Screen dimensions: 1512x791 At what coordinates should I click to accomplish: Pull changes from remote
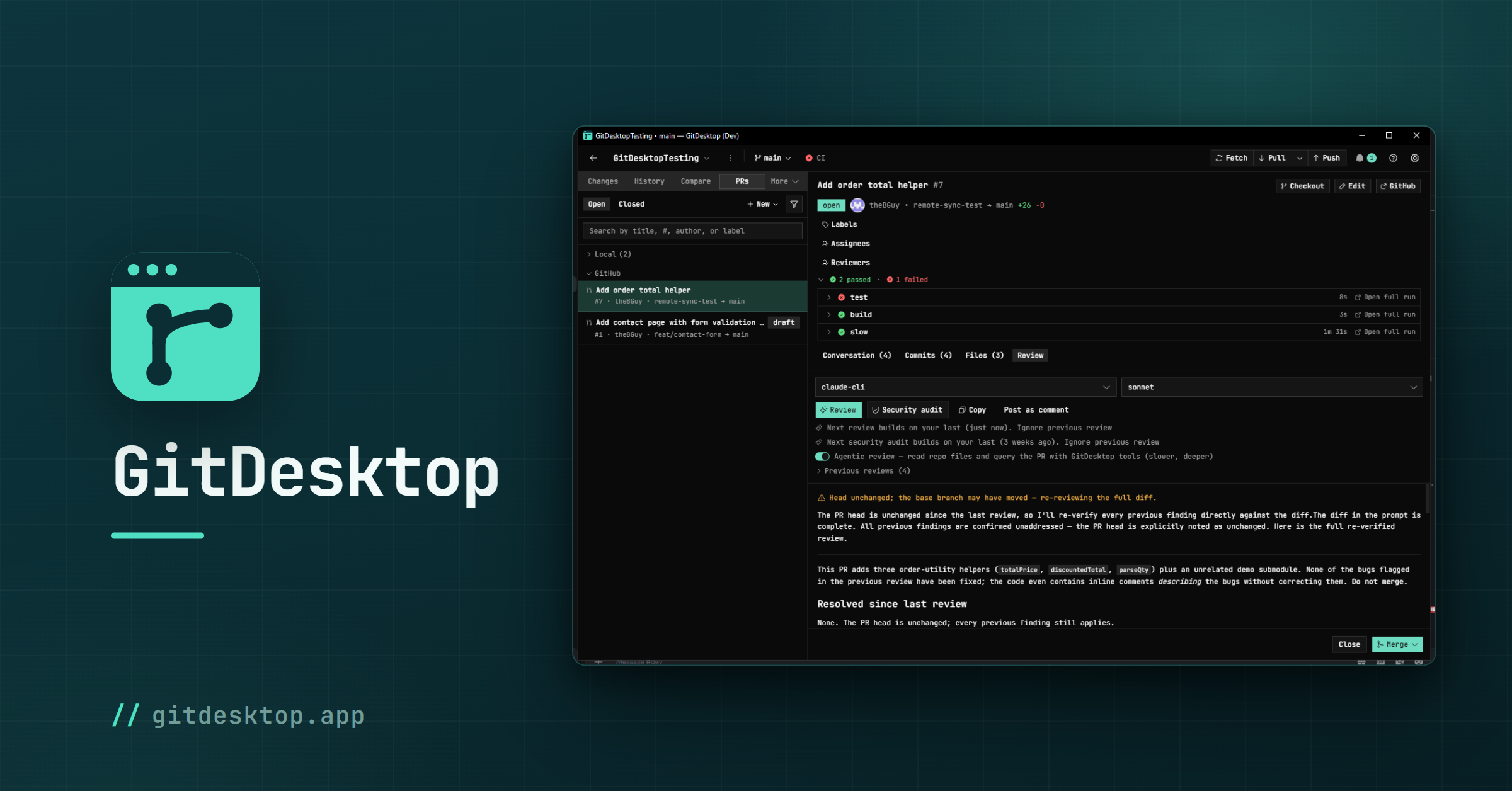1272,158
